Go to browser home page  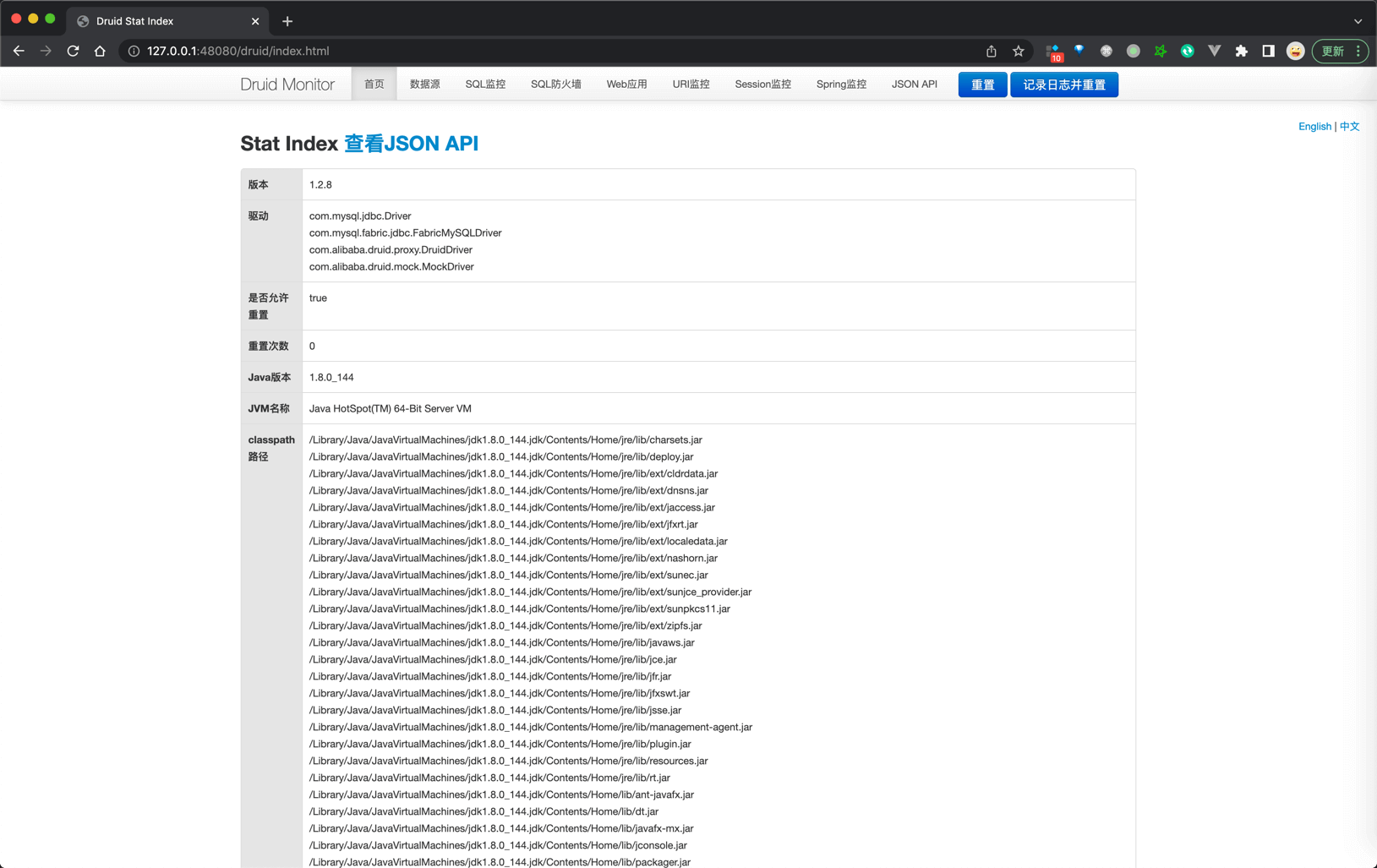coord(100,51)
